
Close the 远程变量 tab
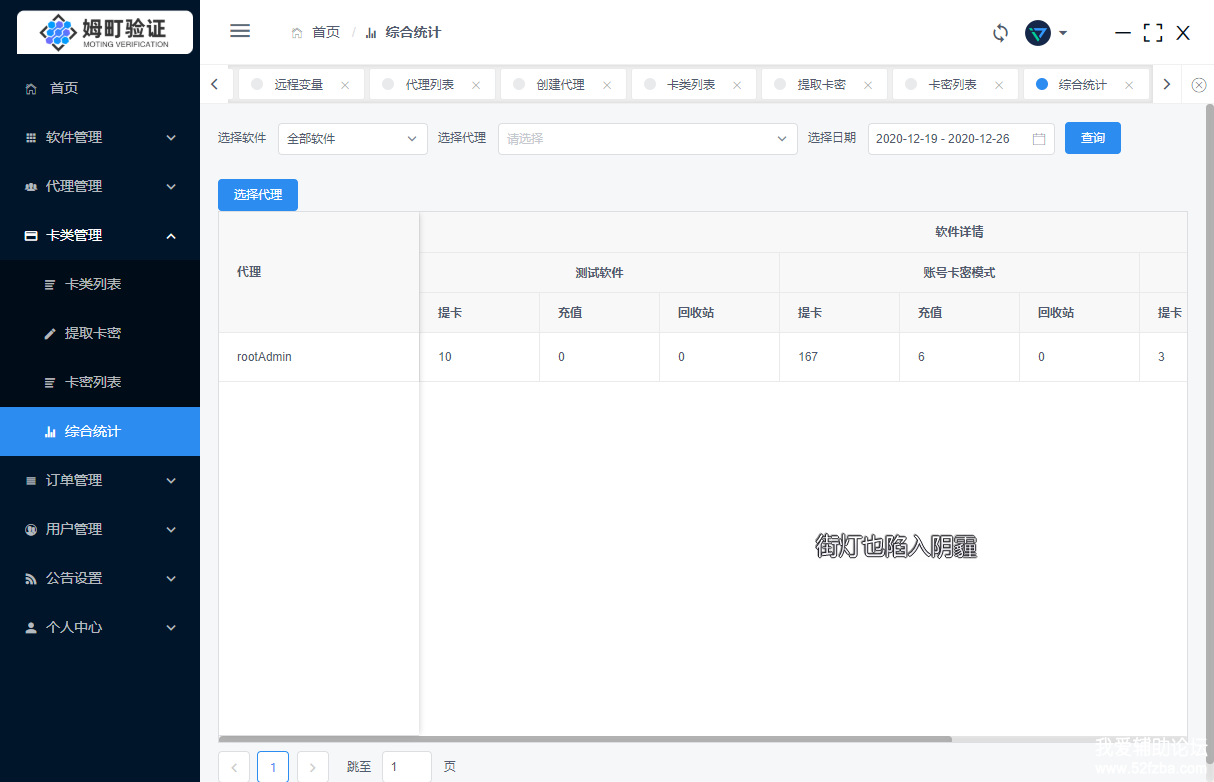(345, 86)
